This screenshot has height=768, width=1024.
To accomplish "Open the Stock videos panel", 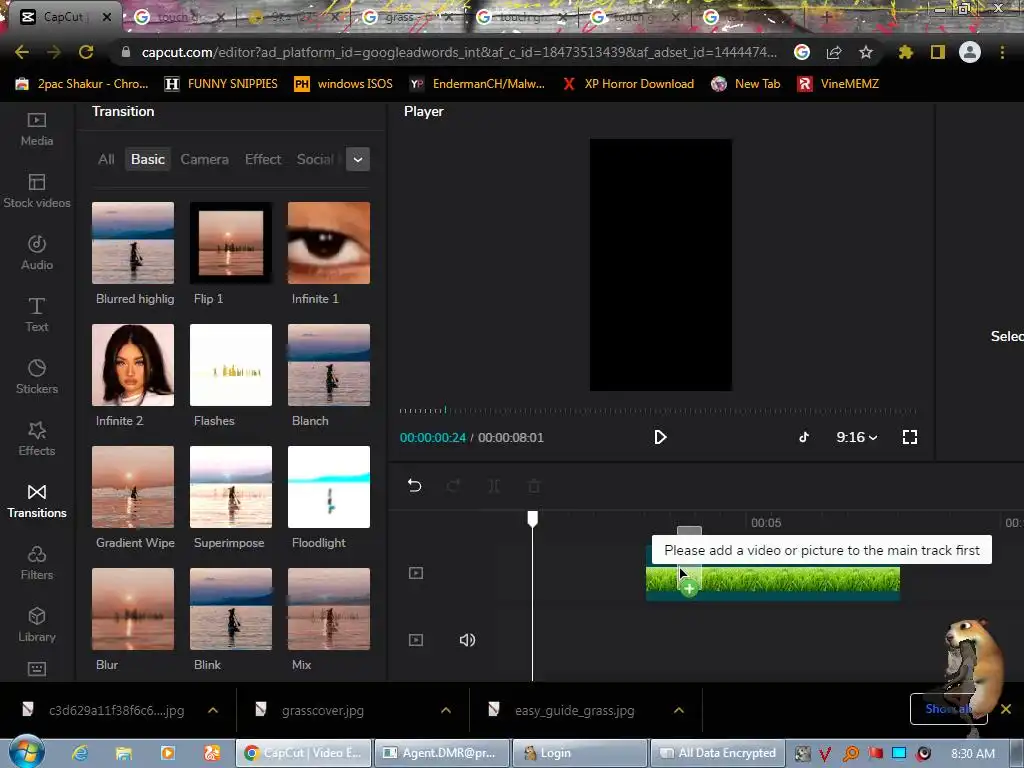I will [37, 191].
